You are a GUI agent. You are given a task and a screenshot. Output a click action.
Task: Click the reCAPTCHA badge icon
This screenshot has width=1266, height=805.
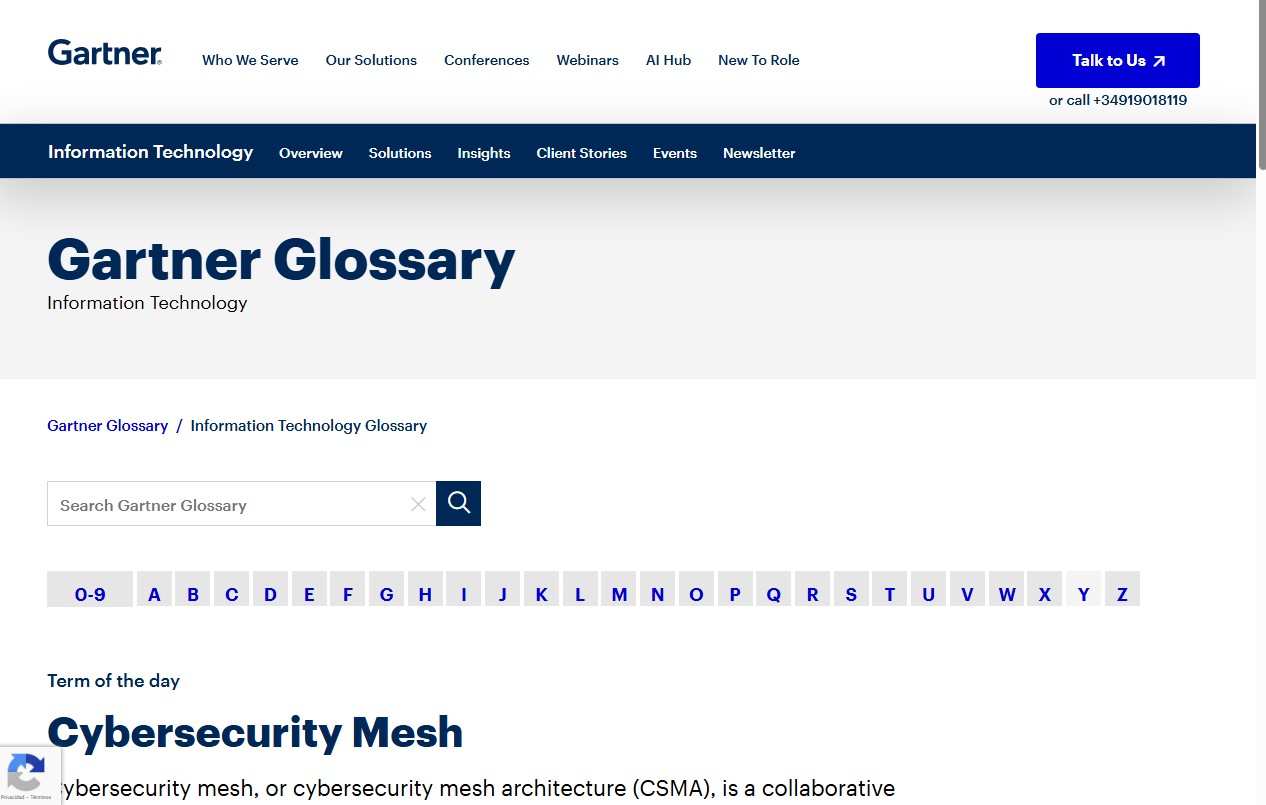(x=26, y=773)
